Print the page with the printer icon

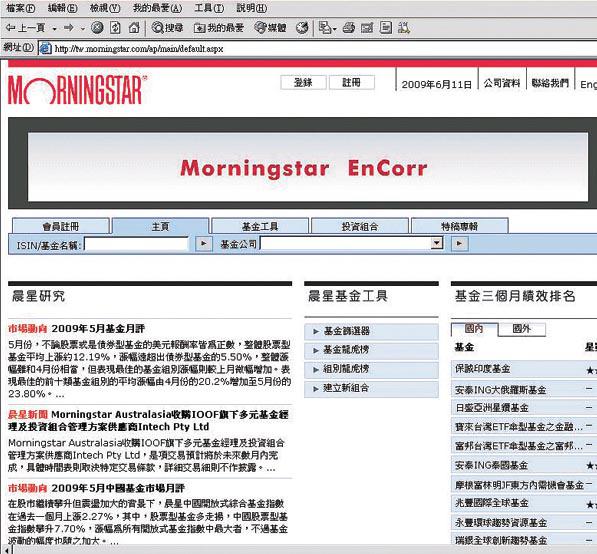tap(348, 28)
